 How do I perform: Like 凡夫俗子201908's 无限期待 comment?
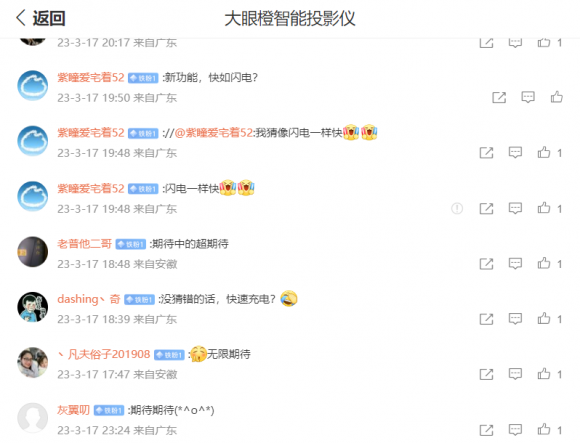[544, 374]
